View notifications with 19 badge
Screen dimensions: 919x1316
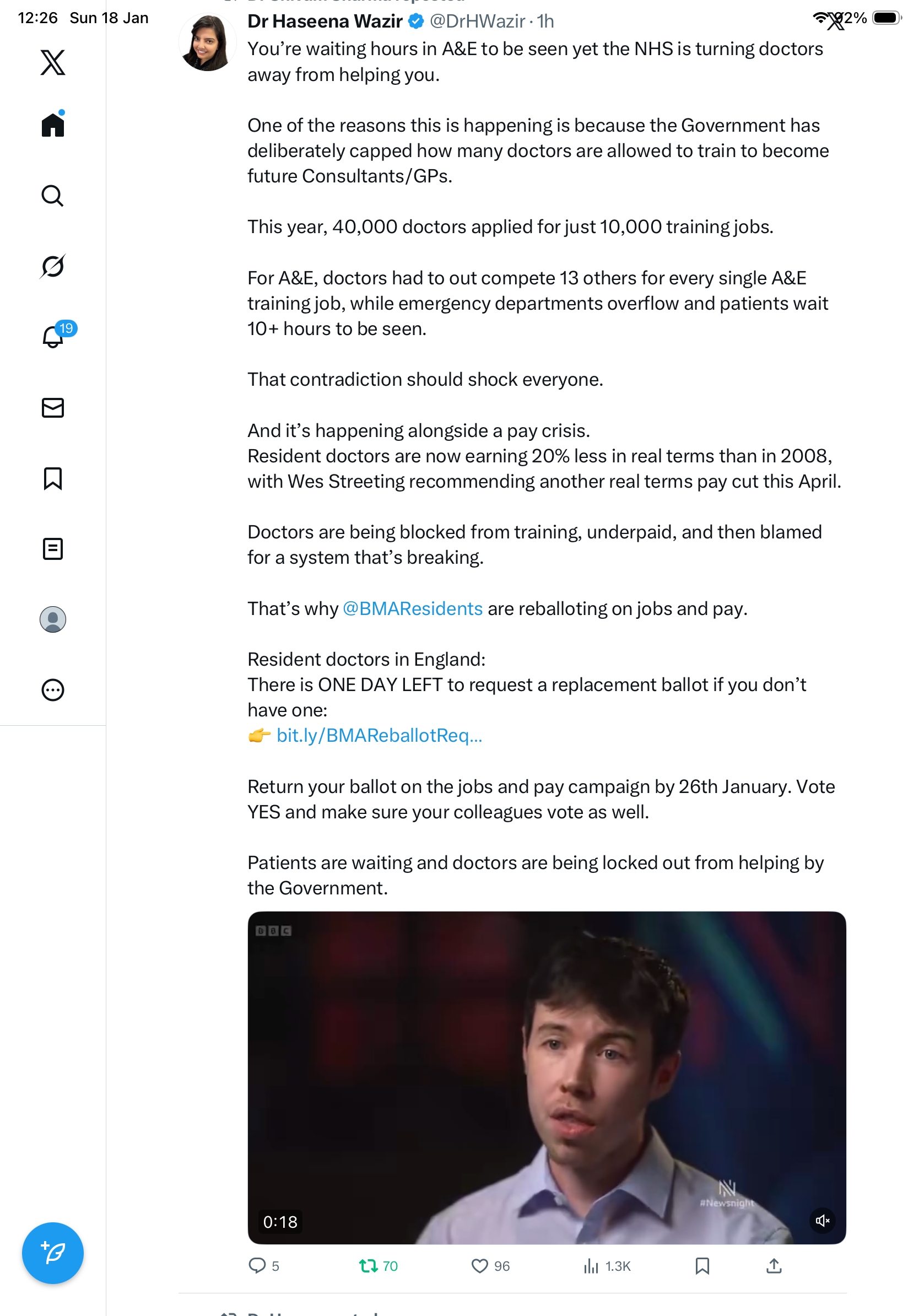point(53,337)
